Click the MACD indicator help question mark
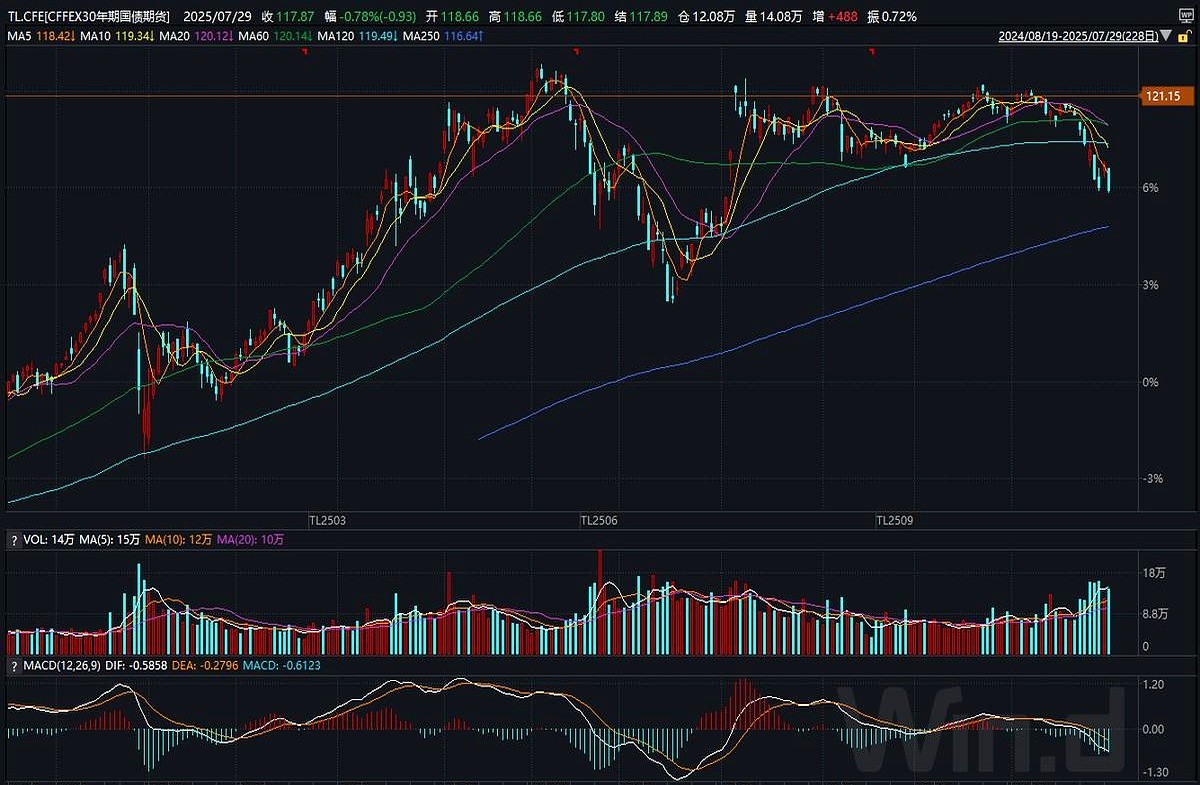Screen dimensions: 1200x785 [x=14, y=665]
